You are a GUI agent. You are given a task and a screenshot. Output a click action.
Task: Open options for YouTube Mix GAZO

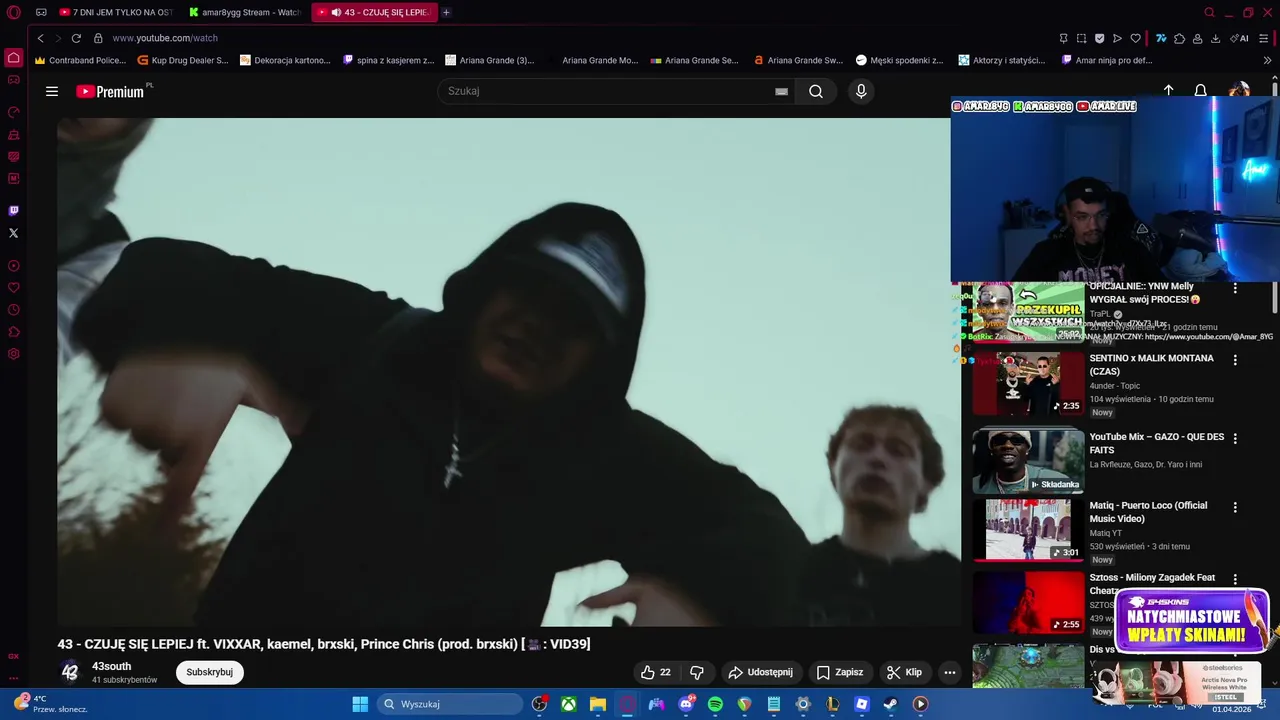coord(1235,438)
